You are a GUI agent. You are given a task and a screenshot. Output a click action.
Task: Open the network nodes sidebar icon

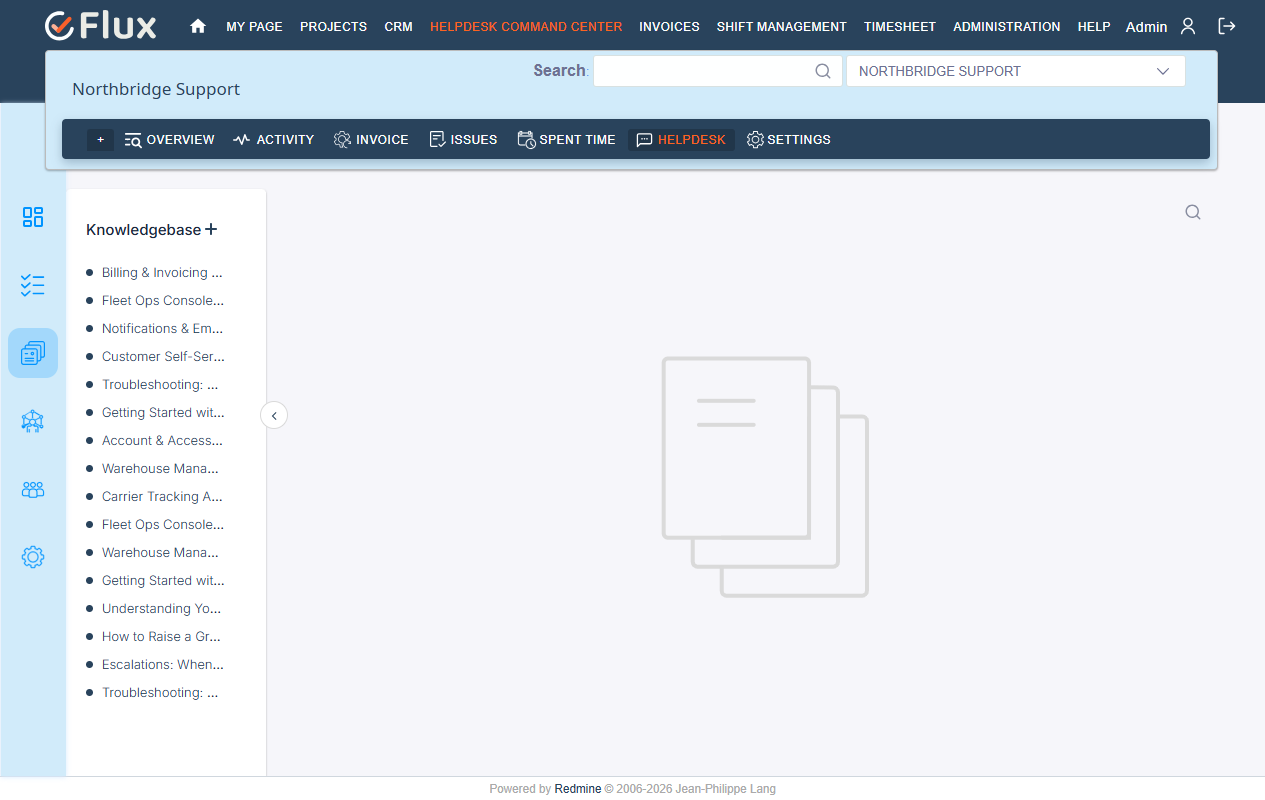33,421
